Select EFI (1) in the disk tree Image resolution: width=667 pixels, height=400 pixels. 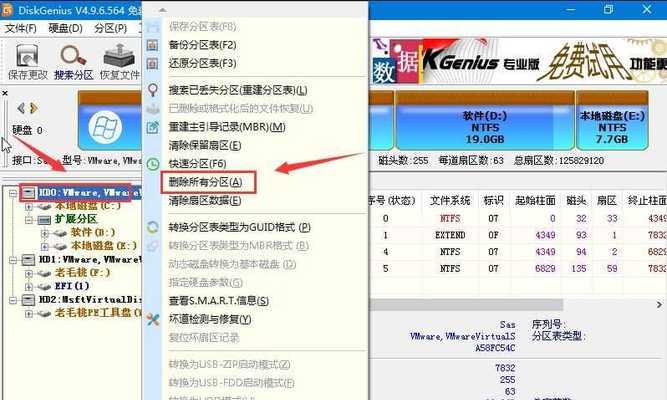(x=72, y=286)
